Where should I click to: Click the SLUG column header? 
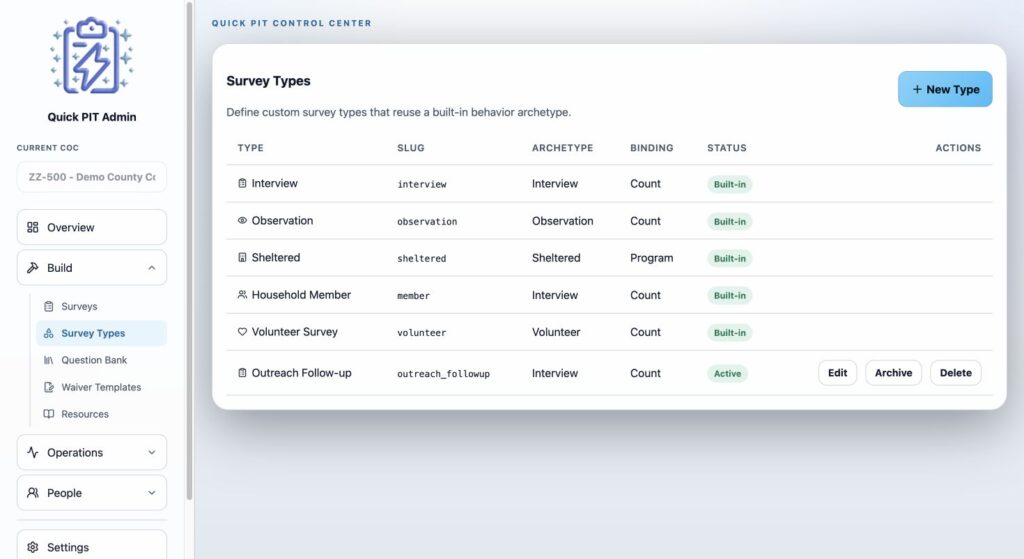[411, 148]
